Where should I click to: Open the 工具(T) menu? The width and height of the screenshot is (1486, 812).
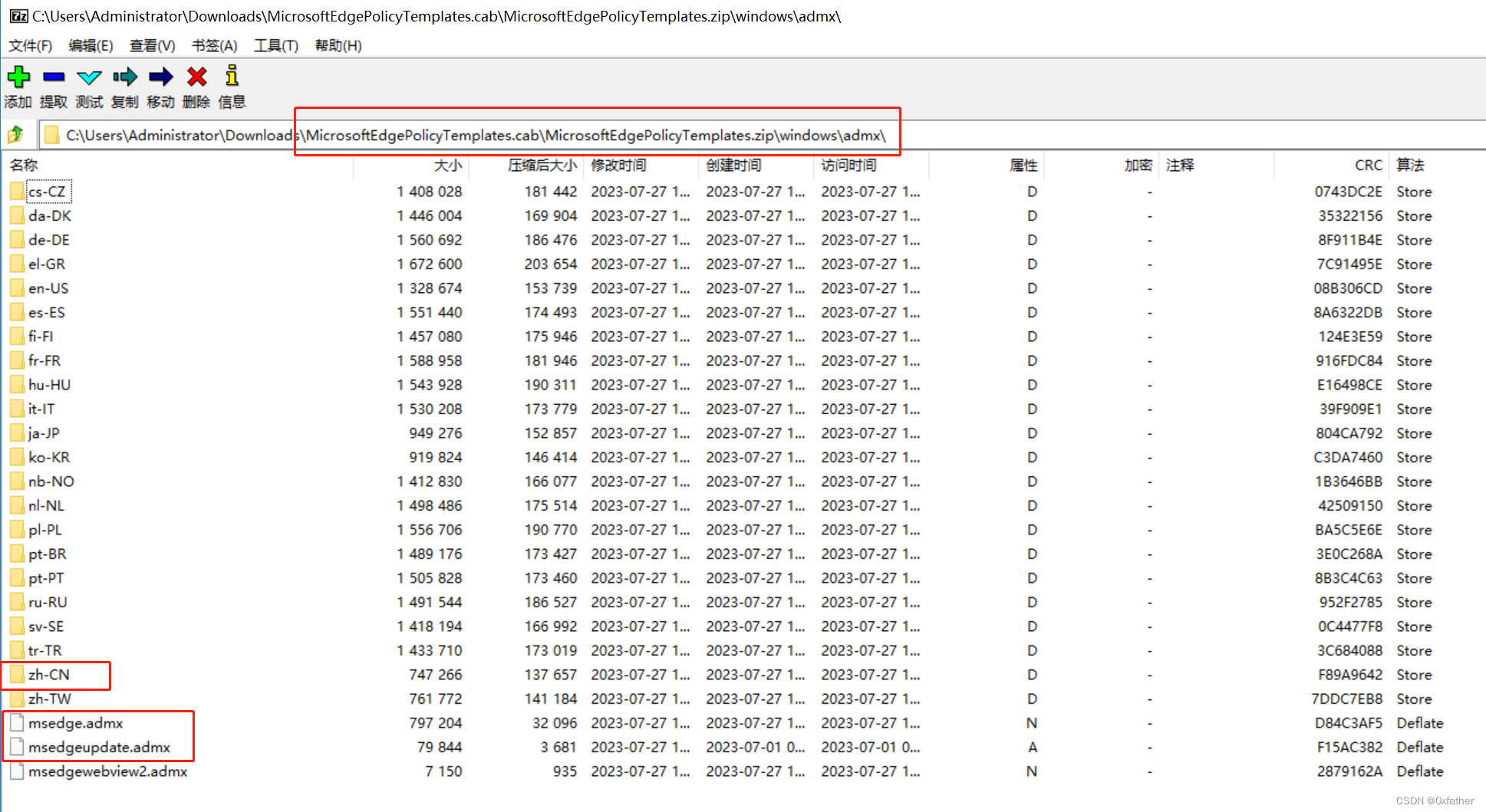point(275,45)
